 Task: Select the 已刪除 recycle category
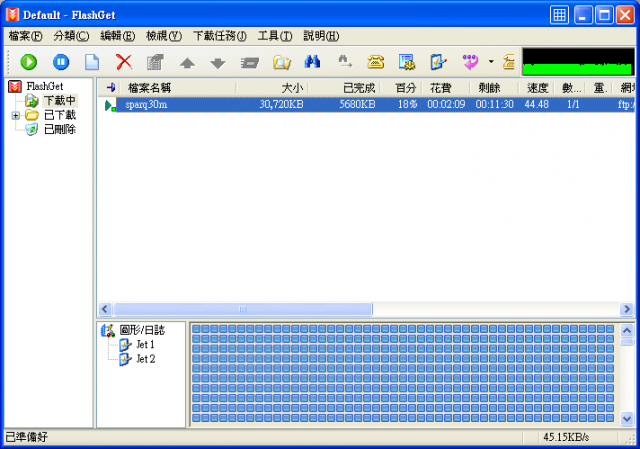(60, 129)
